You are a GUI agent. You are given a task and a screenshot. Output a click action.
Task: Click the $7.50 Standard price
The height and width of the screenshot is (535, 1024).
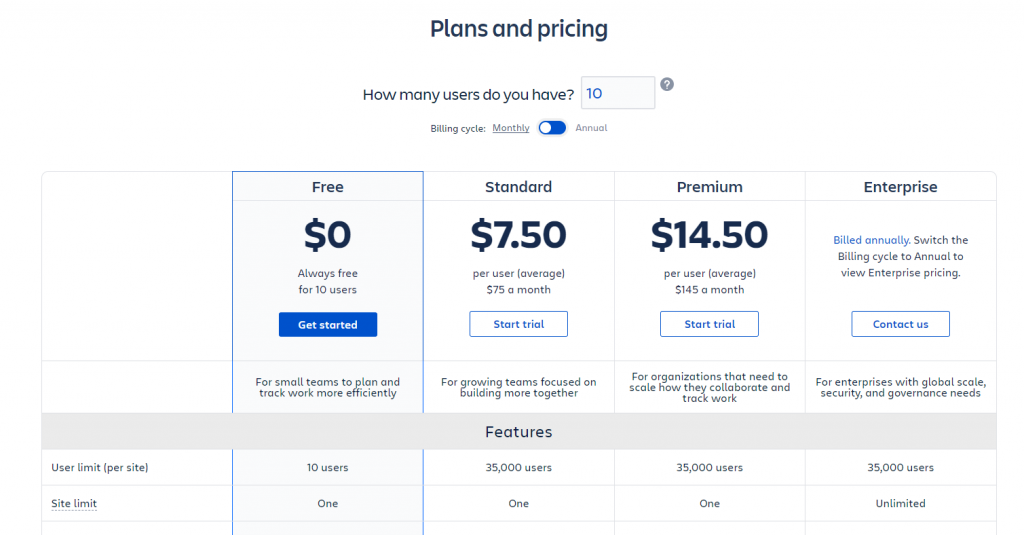point(519,235)
